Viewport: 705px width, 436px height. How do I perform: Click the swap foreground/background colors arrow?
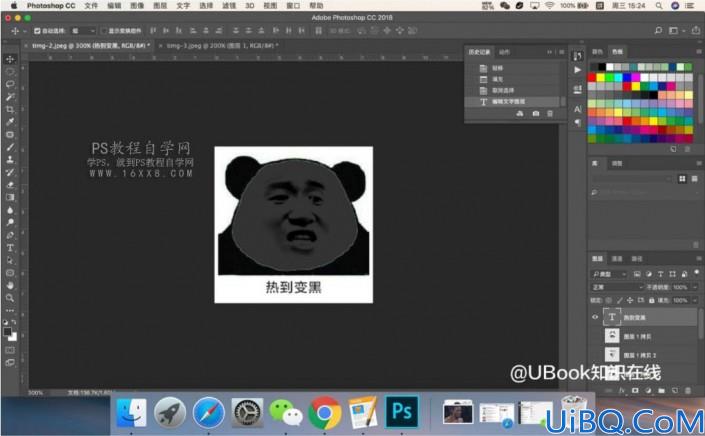(14, 322)
